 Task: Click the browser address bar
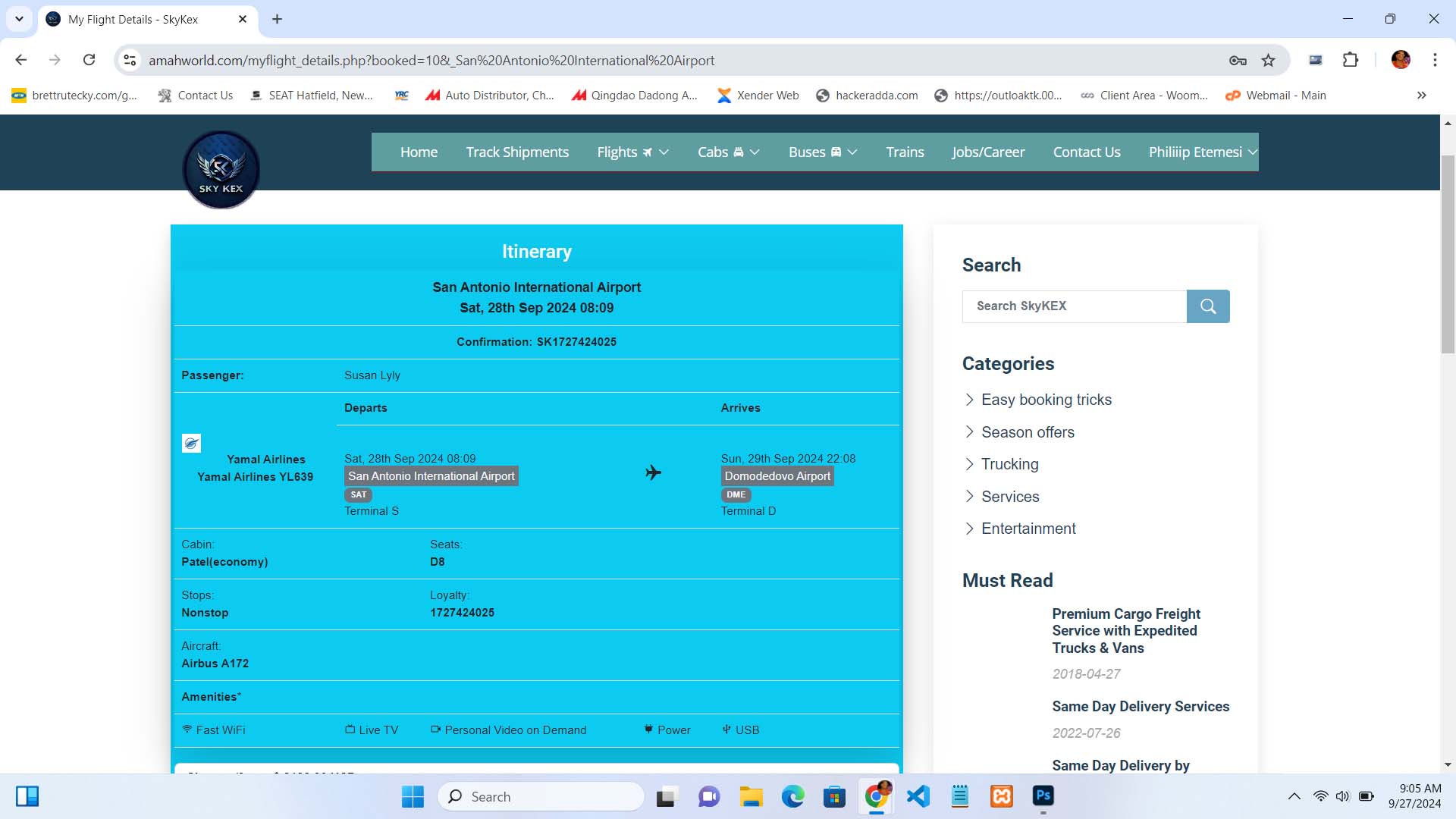(x=682, y=60)
